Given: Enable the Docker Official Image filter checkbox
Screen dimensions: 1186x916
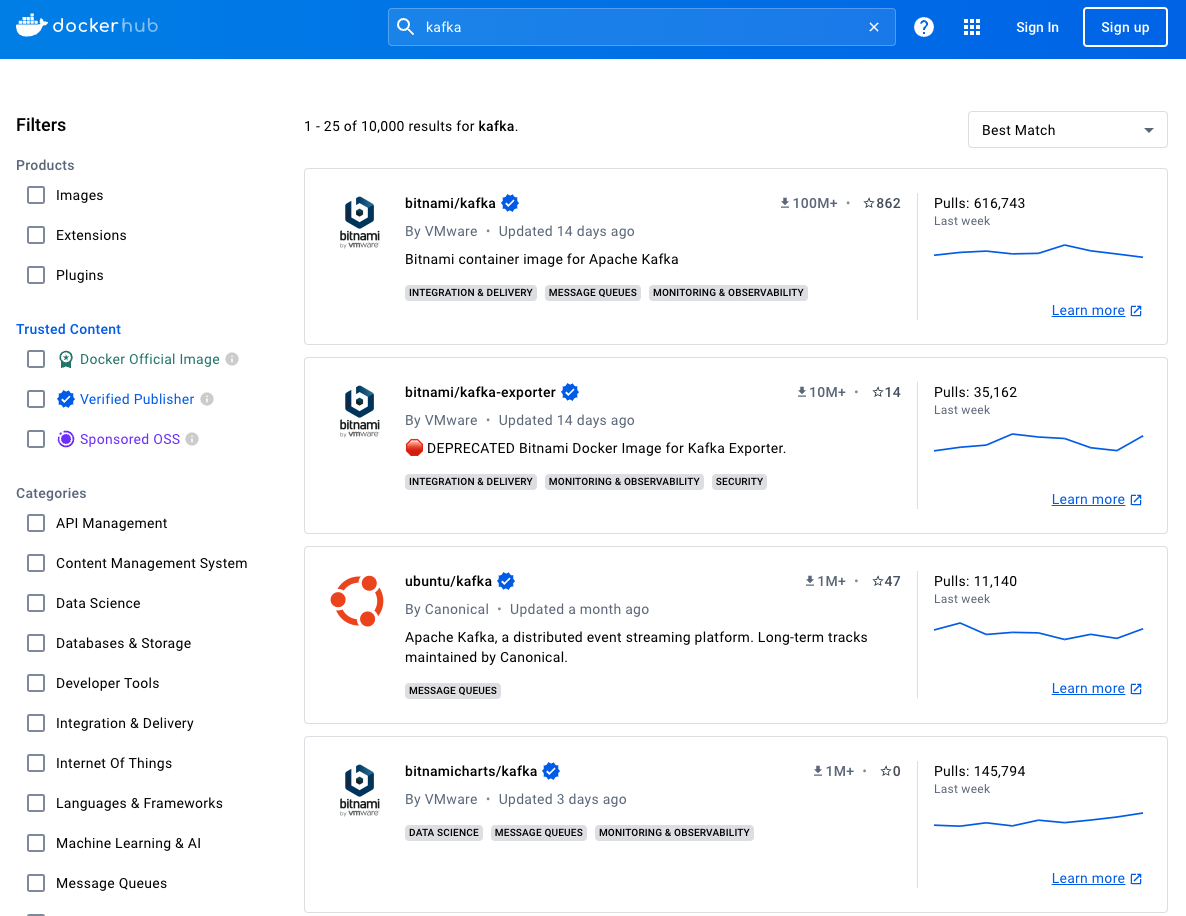Looking at the screenshot, I should pos(36,359).
